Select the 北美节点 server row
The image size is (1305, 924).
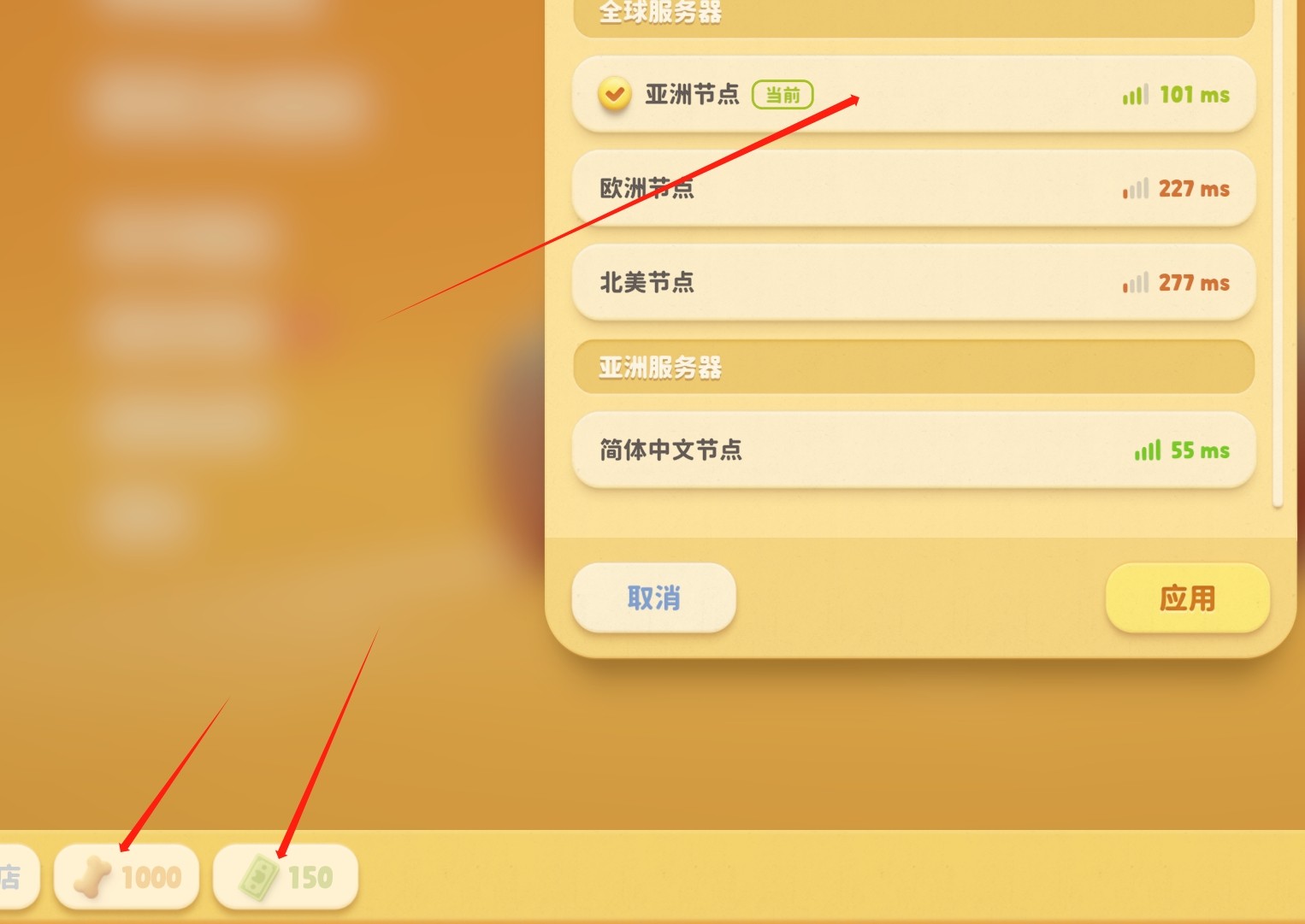click(x=913, y=282)
